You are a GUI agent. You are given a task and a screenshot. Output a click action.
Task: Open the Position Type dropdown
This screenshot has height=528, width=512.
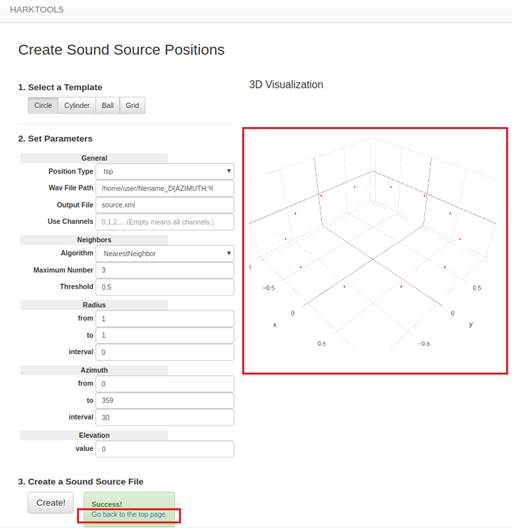165,171
